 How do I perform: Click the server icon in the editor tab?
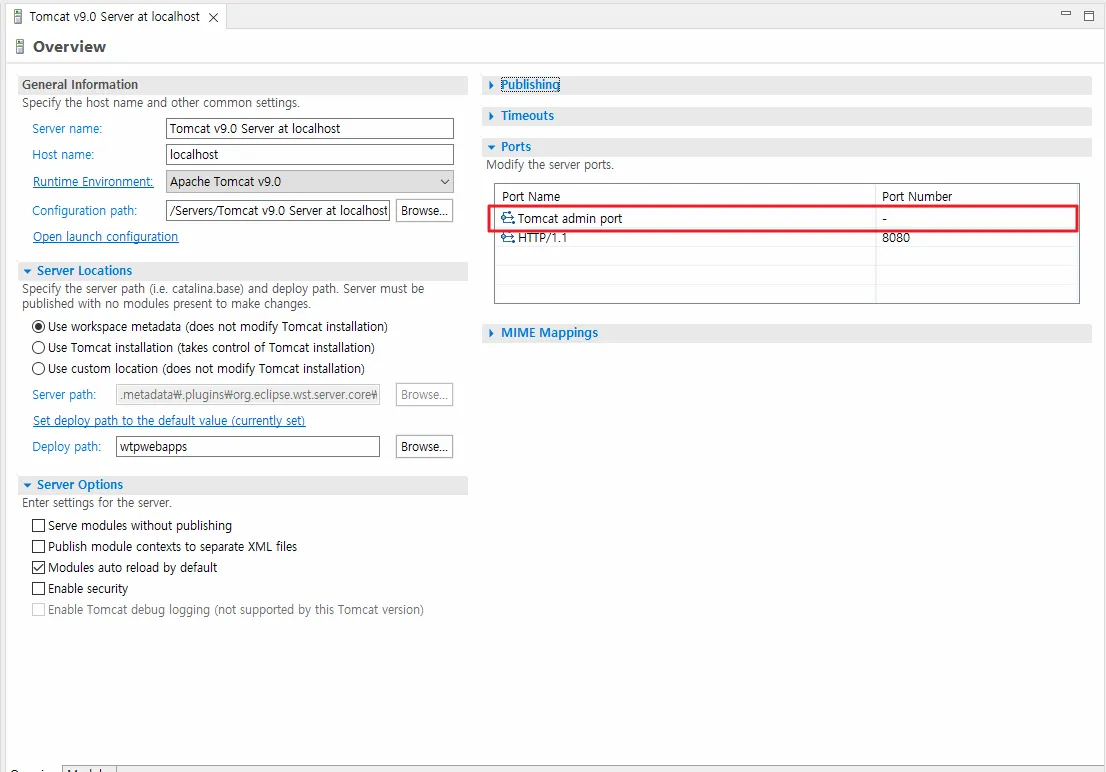(x=18, y=17)
